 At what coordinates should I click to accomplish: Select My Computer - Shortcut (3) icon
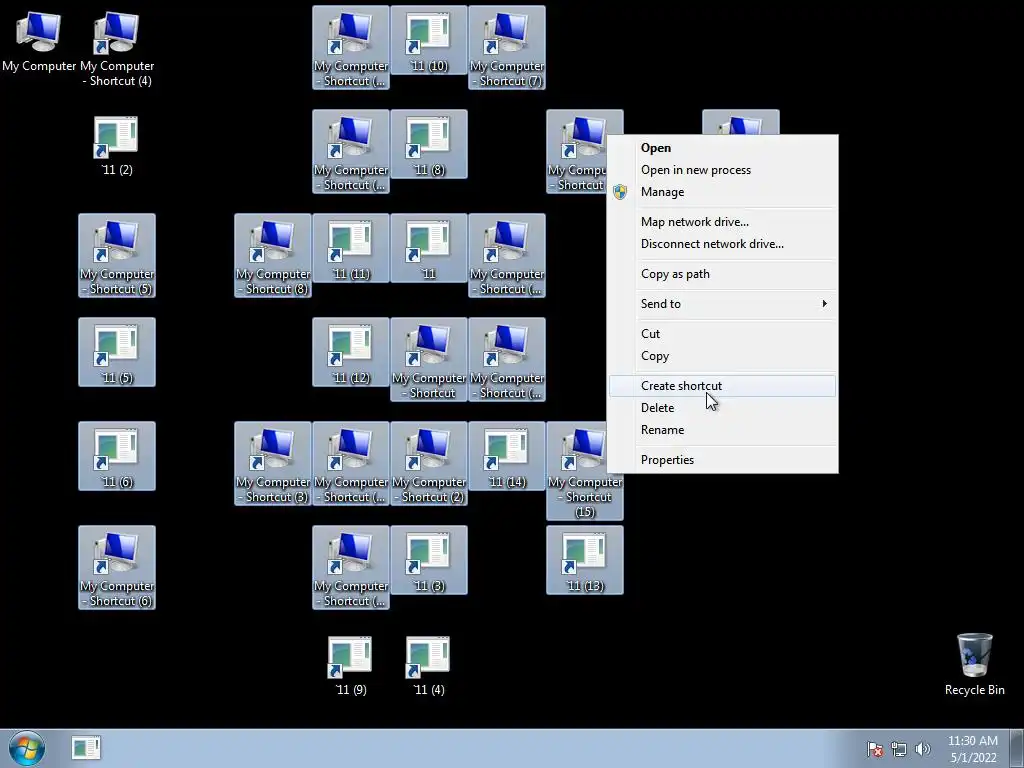[x=273, y=463]
